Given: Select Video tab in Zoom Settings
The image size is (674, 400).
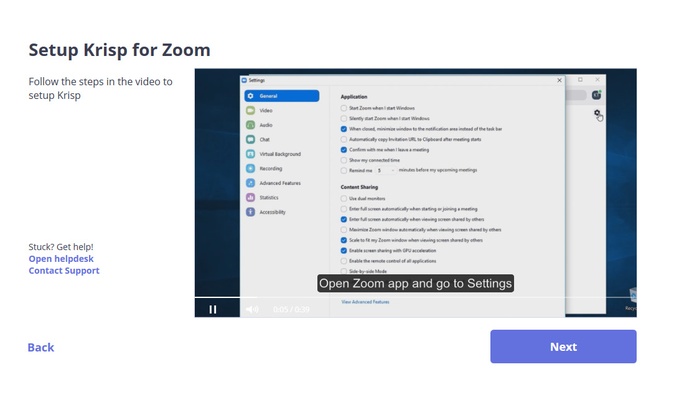Looking at the screenshot, I should 282,110.
